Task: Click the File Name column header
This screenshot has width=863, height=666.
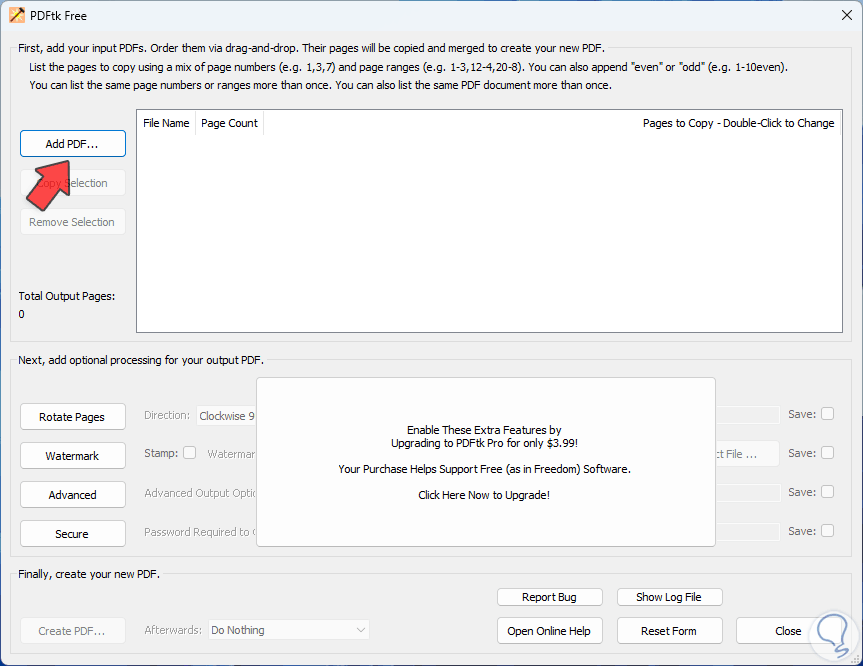Action: 166,123
